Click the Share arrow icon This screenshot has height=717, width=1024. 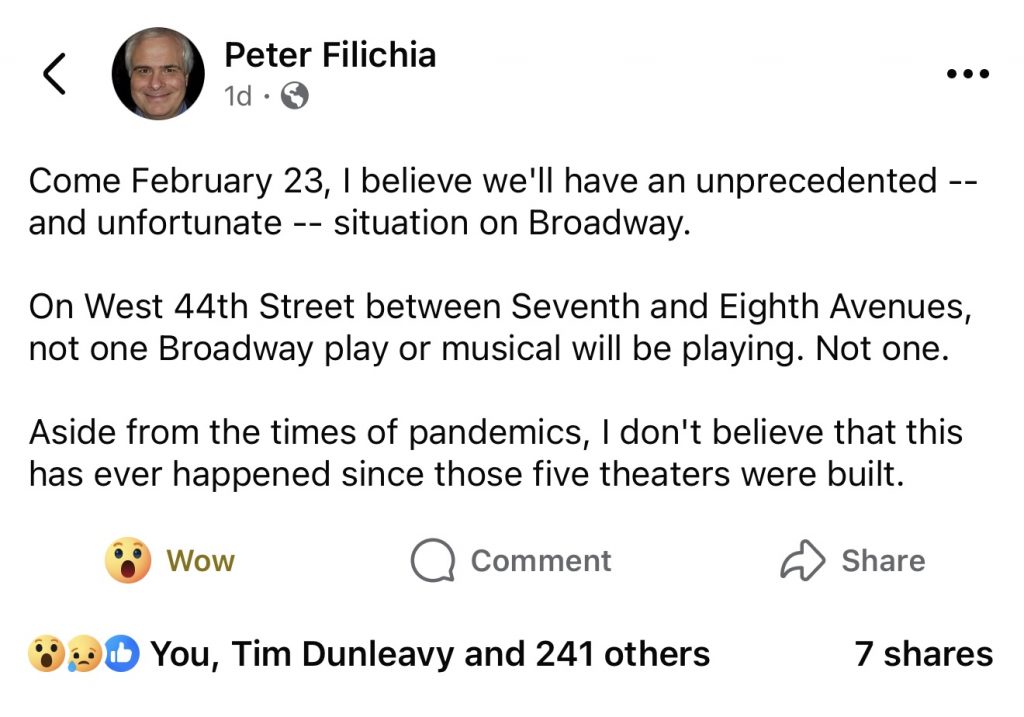click(802, 561)
